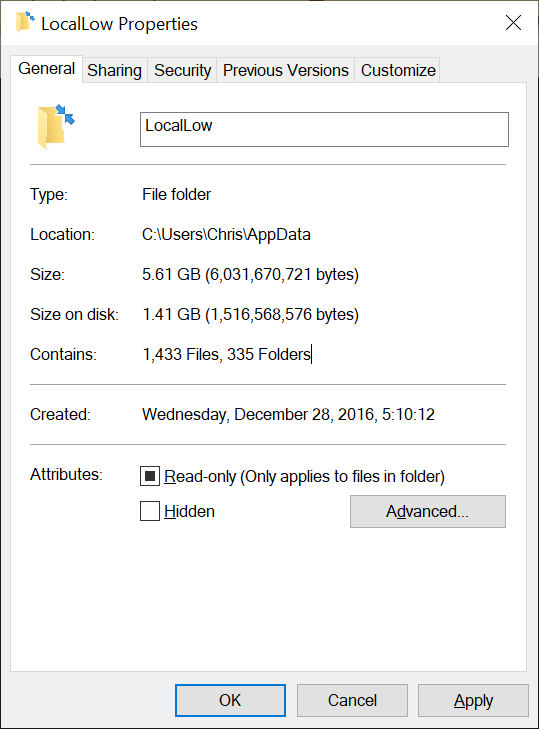Open the Security tab
539x729 pixels.
click(182, 70)
